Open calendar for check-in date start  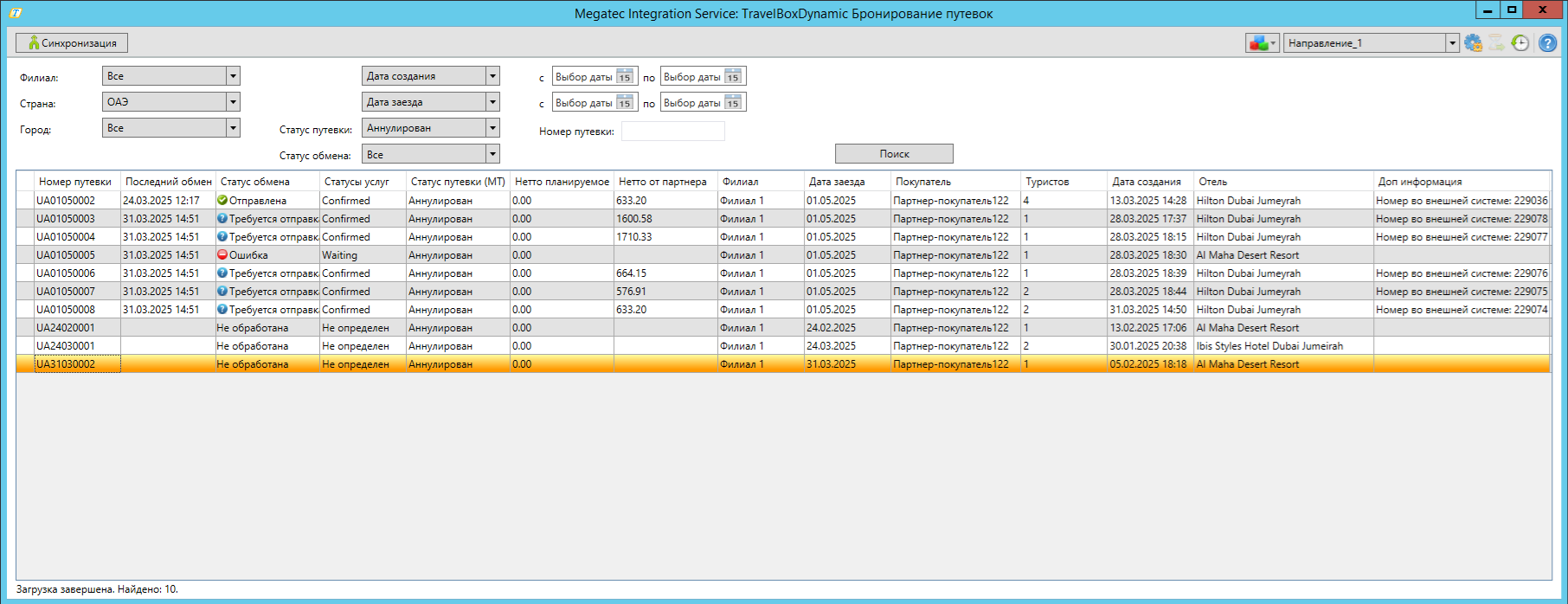[624, 103]
